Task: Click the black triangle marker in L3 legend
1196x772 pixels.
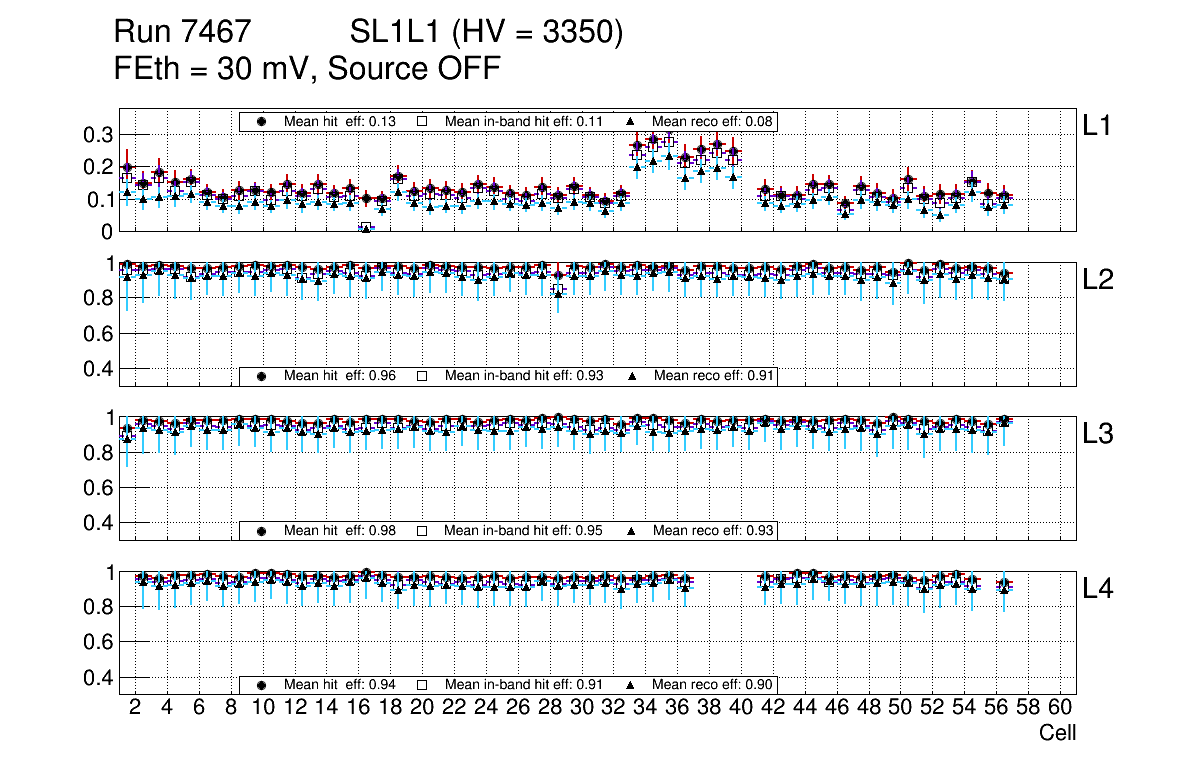Action: [632, 530]
